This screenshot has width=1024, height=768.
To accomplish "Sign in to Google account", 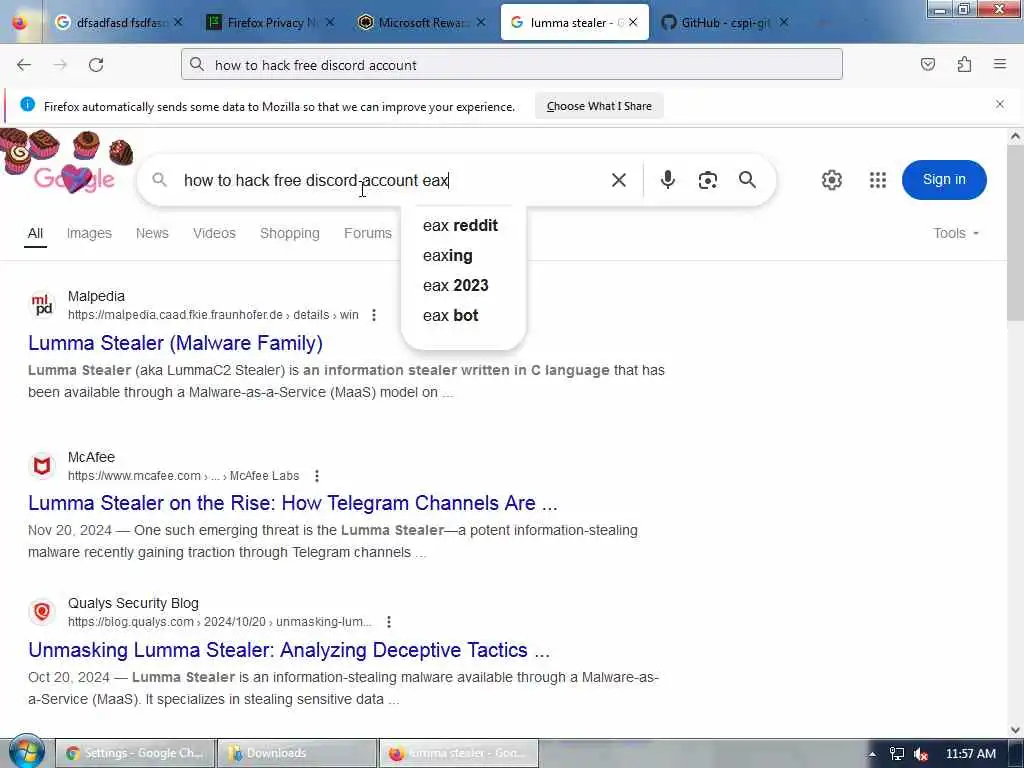I will pos(944,180).
